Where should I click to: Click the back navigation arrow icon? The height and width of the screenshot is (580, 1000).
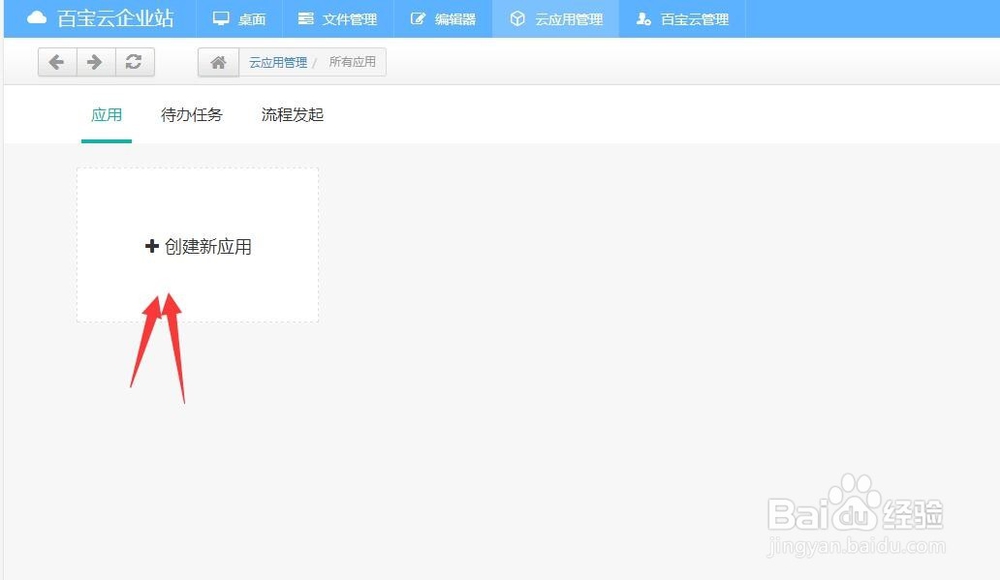click(x=57, y=61)
